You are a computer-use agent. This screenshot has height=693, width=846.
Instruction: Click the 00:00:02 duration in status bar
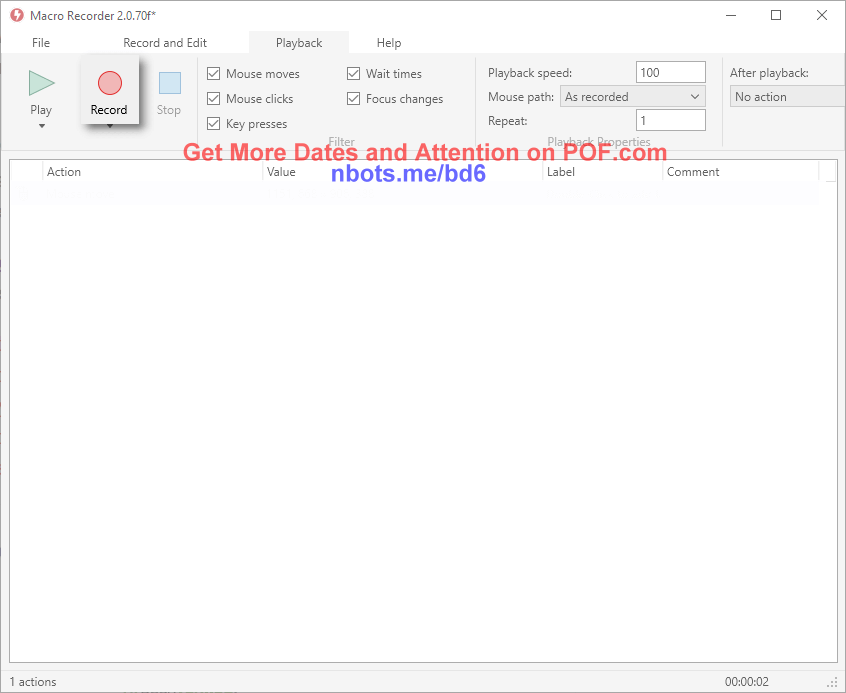[x=747, y=682]
